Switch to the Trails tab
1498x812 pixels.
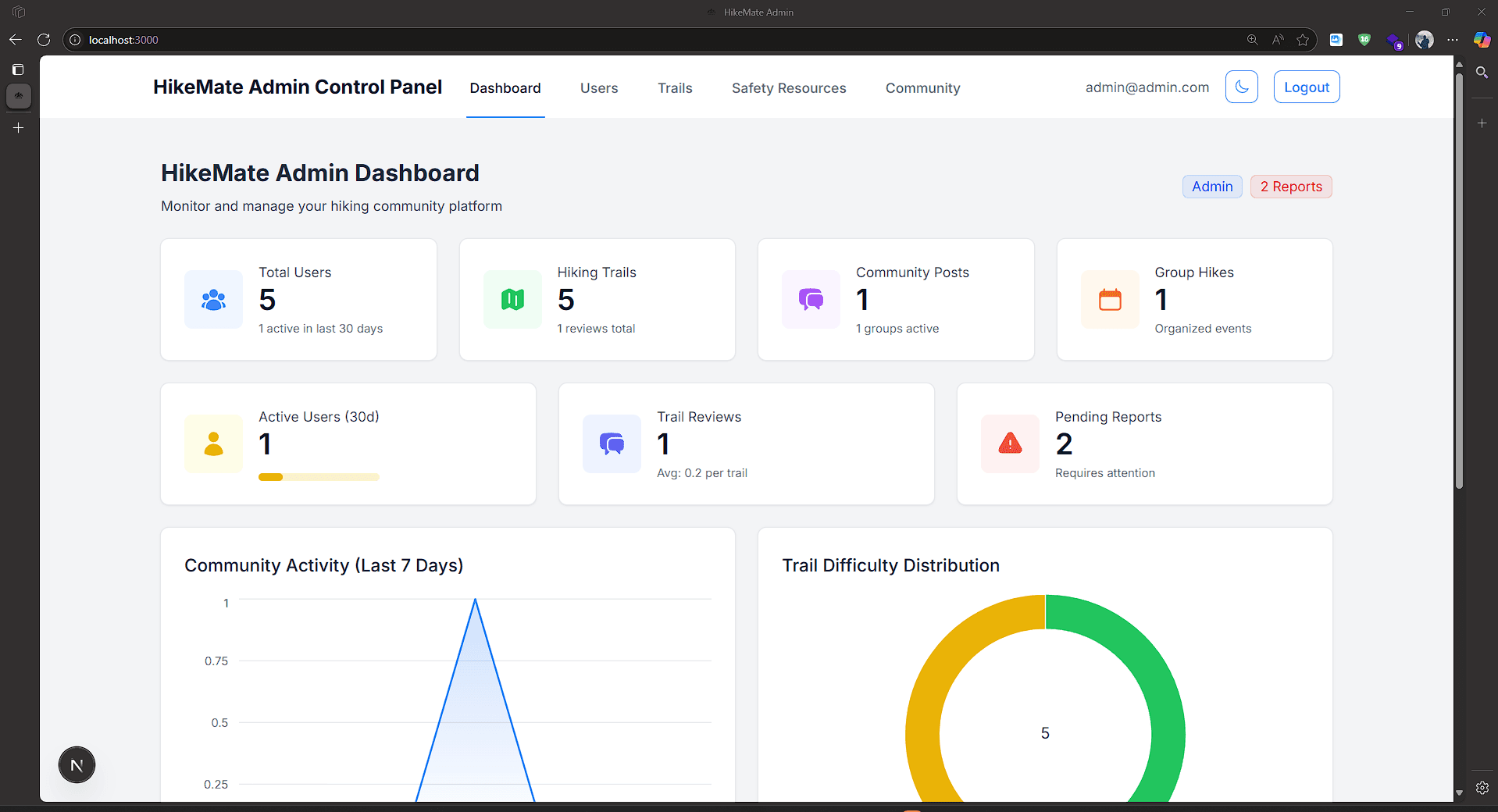pyautogui.click(x=675, y=88)
